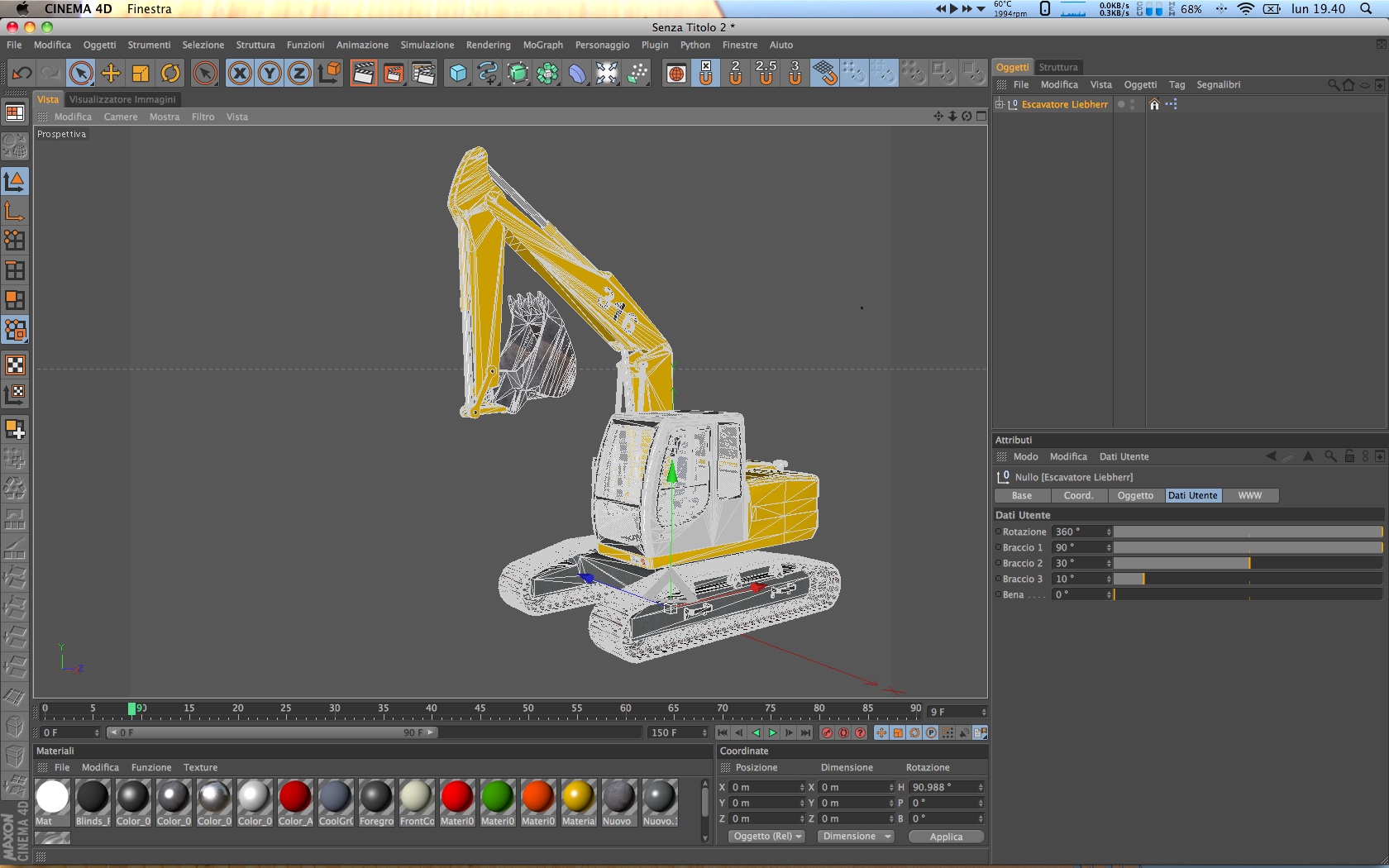This screenshot has height=868, width=1389.
Task: Select the Rotate tool in the top toolbar
Action: [x=170, y=74]
